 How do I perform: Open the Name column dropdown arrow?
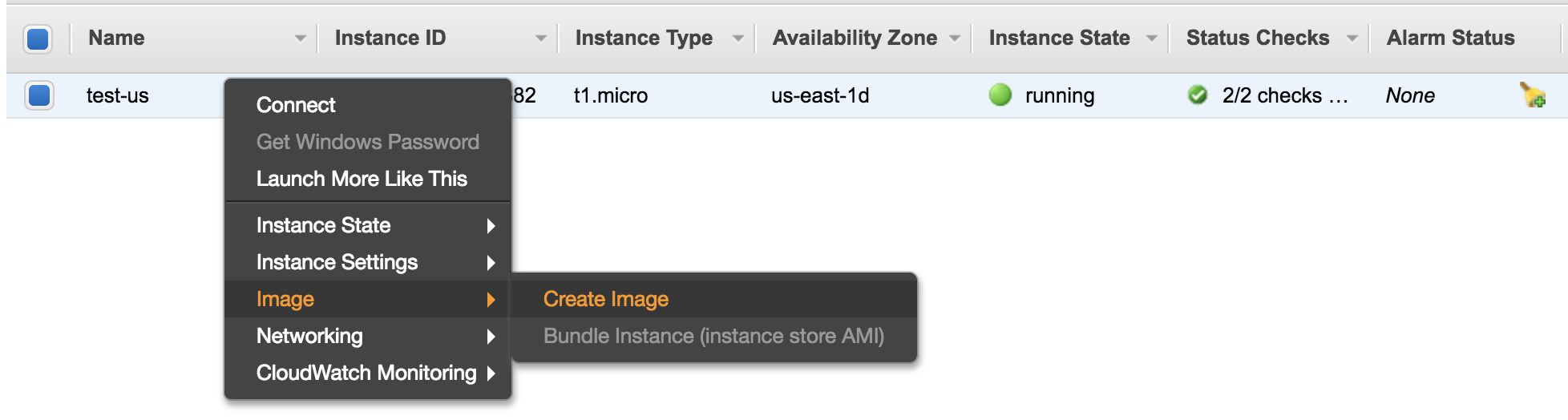(300, 38)
